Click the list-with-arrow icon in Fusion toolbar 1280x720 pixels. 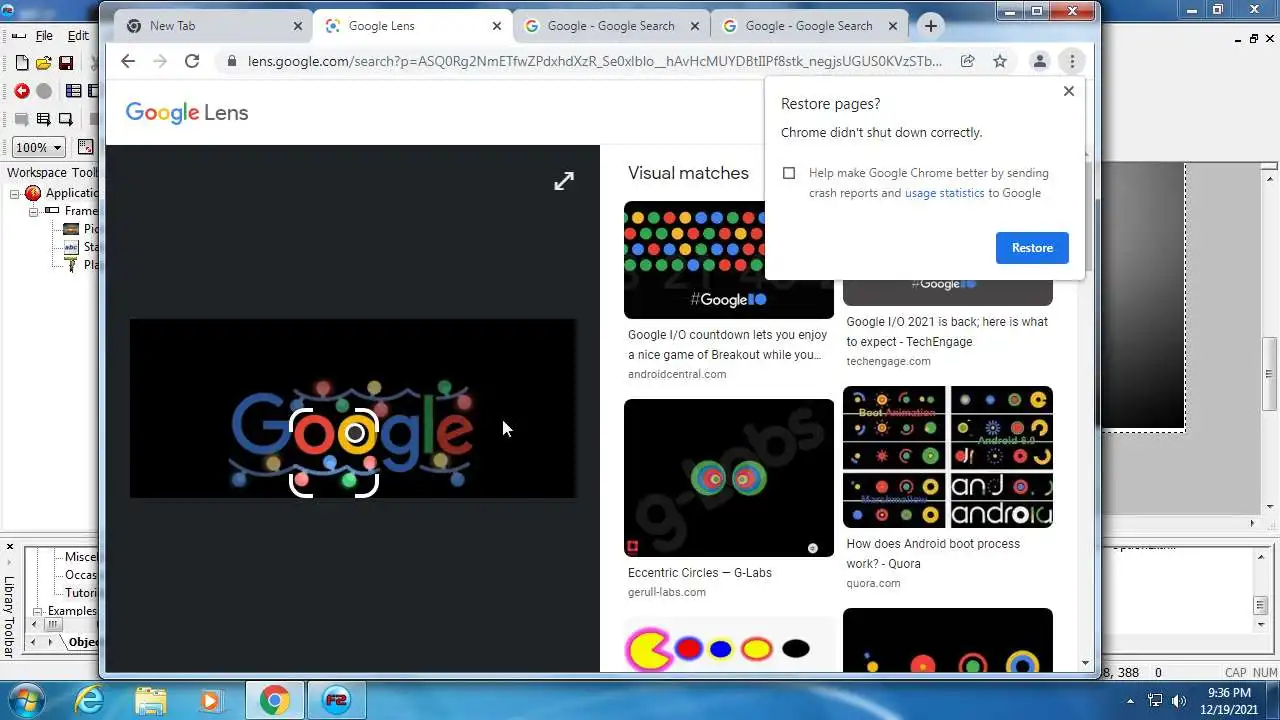44,119
